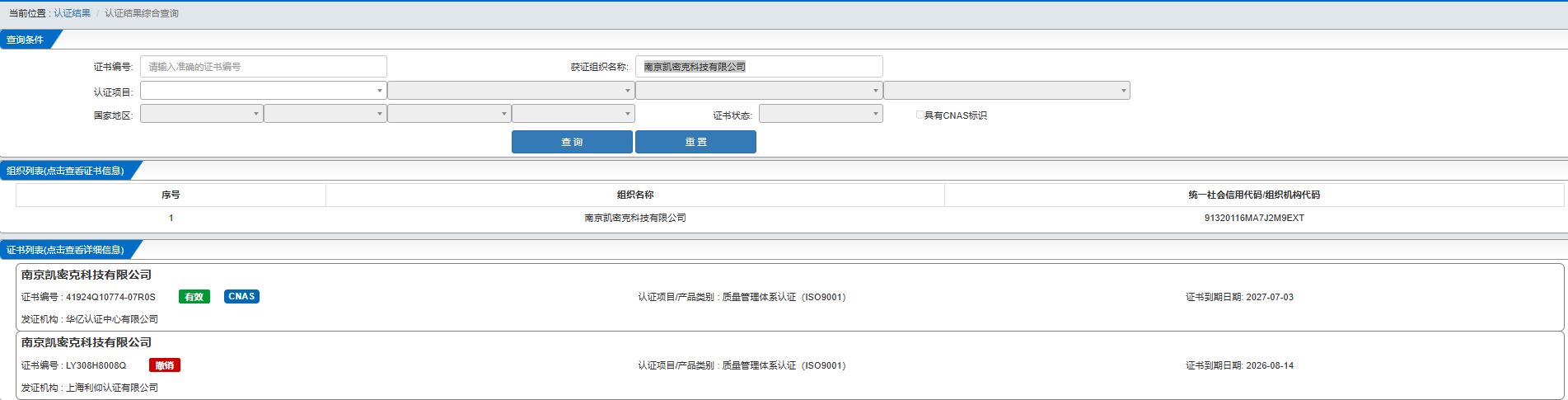Click expiry date 2027-07-03
1568x400 pixels.
[1270, 297]
